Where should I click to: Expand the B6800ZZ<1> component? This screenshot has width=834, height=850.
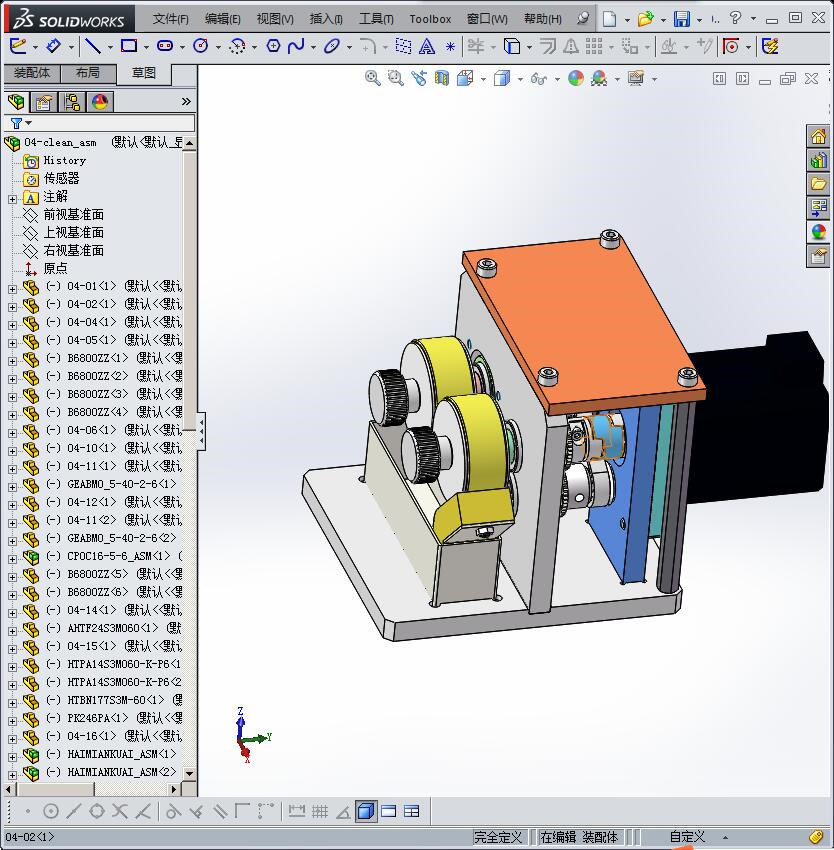pos(12,361)
